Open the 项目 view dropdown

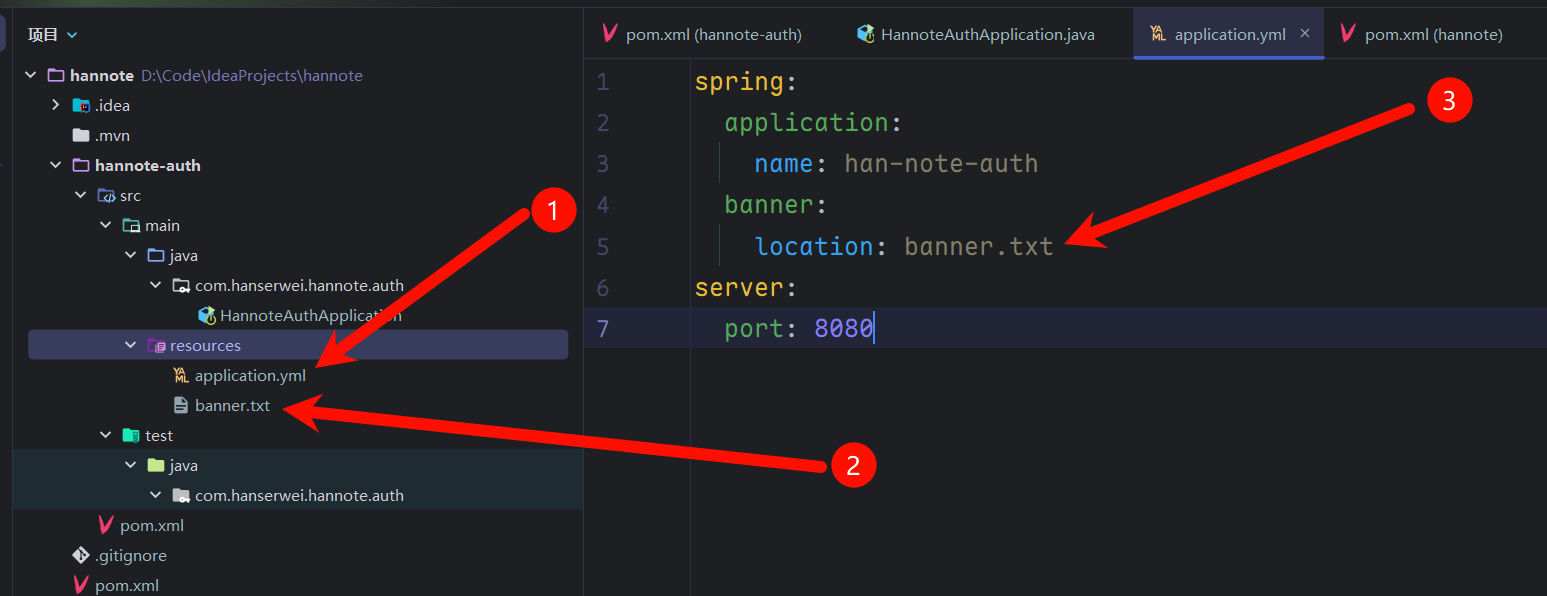71,35
